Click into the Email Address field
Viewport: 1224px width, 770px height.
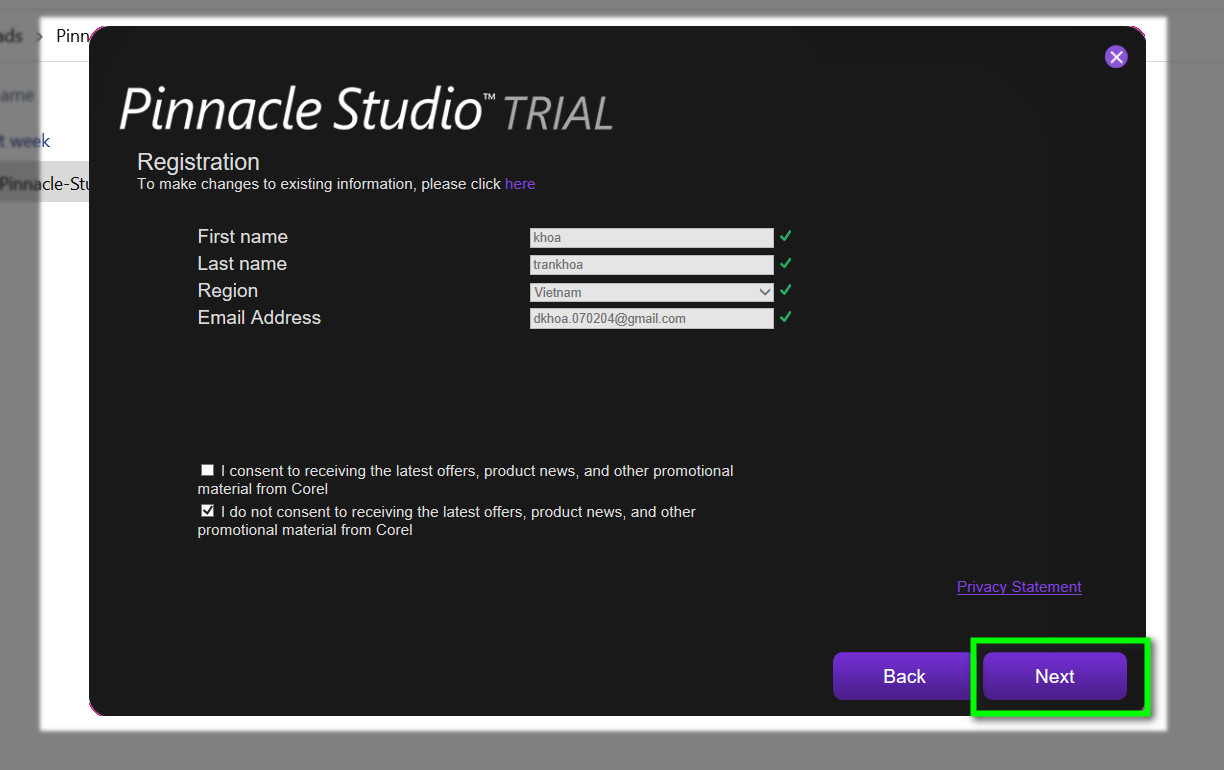click(x=652, y=319)
